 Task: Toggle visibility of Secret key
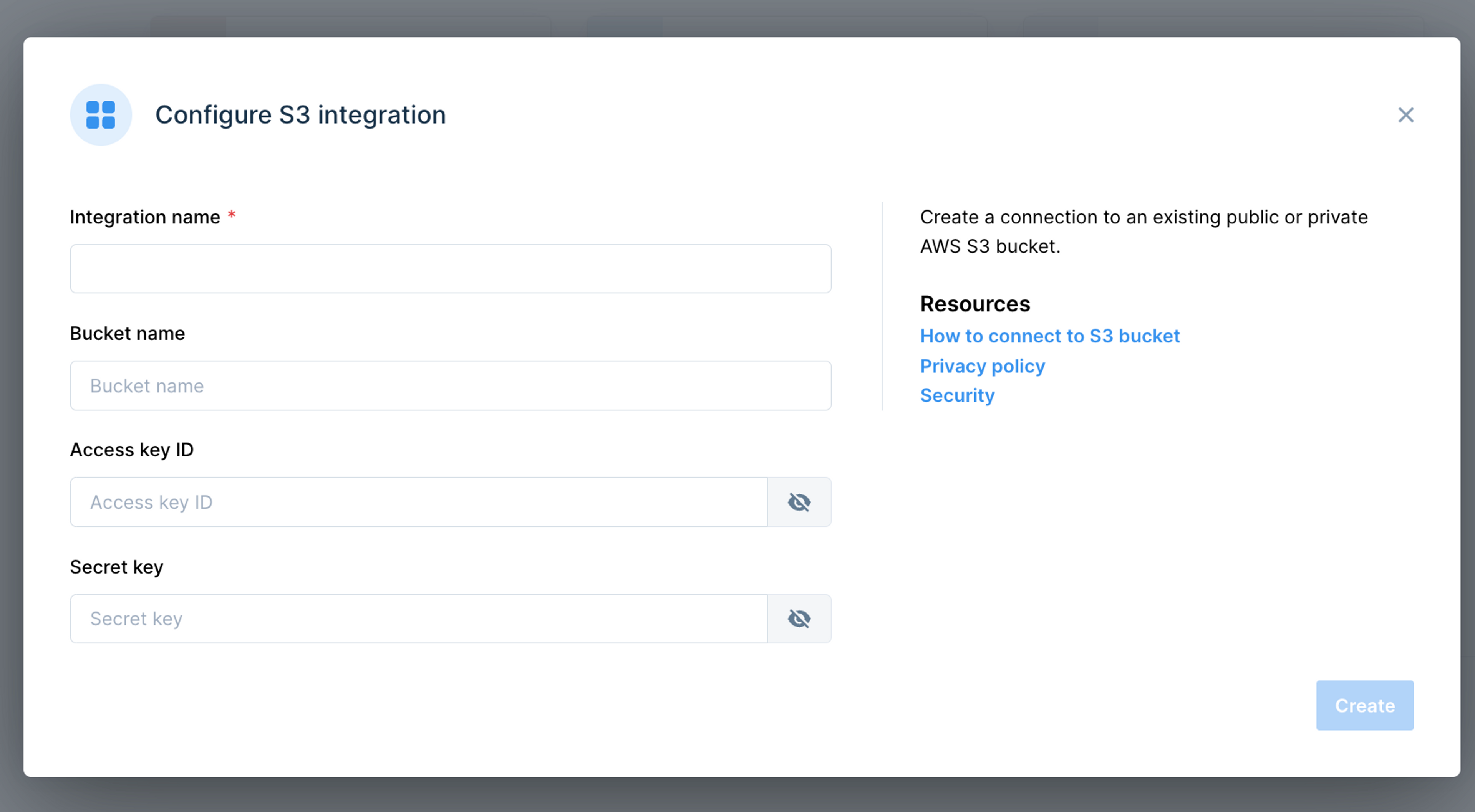coord(799,619)
